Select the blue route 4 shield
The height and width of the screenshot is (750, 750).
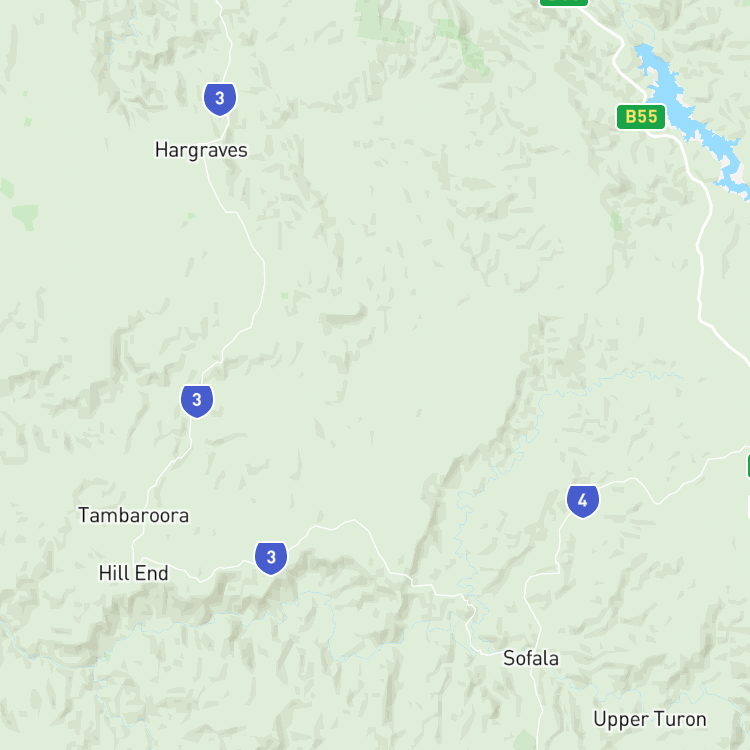pos(583,501)
